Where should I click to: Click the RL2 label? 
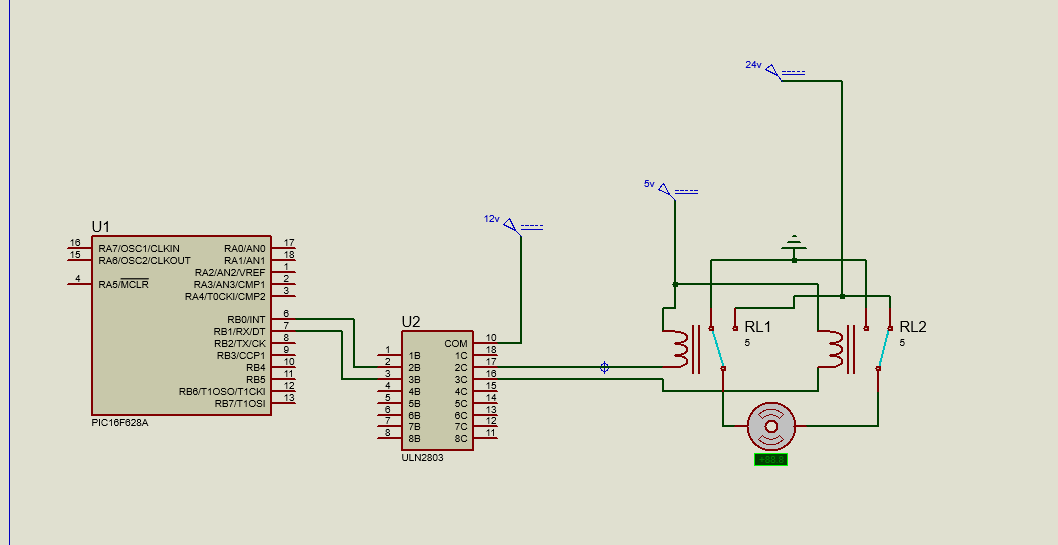tap(913, 327)
